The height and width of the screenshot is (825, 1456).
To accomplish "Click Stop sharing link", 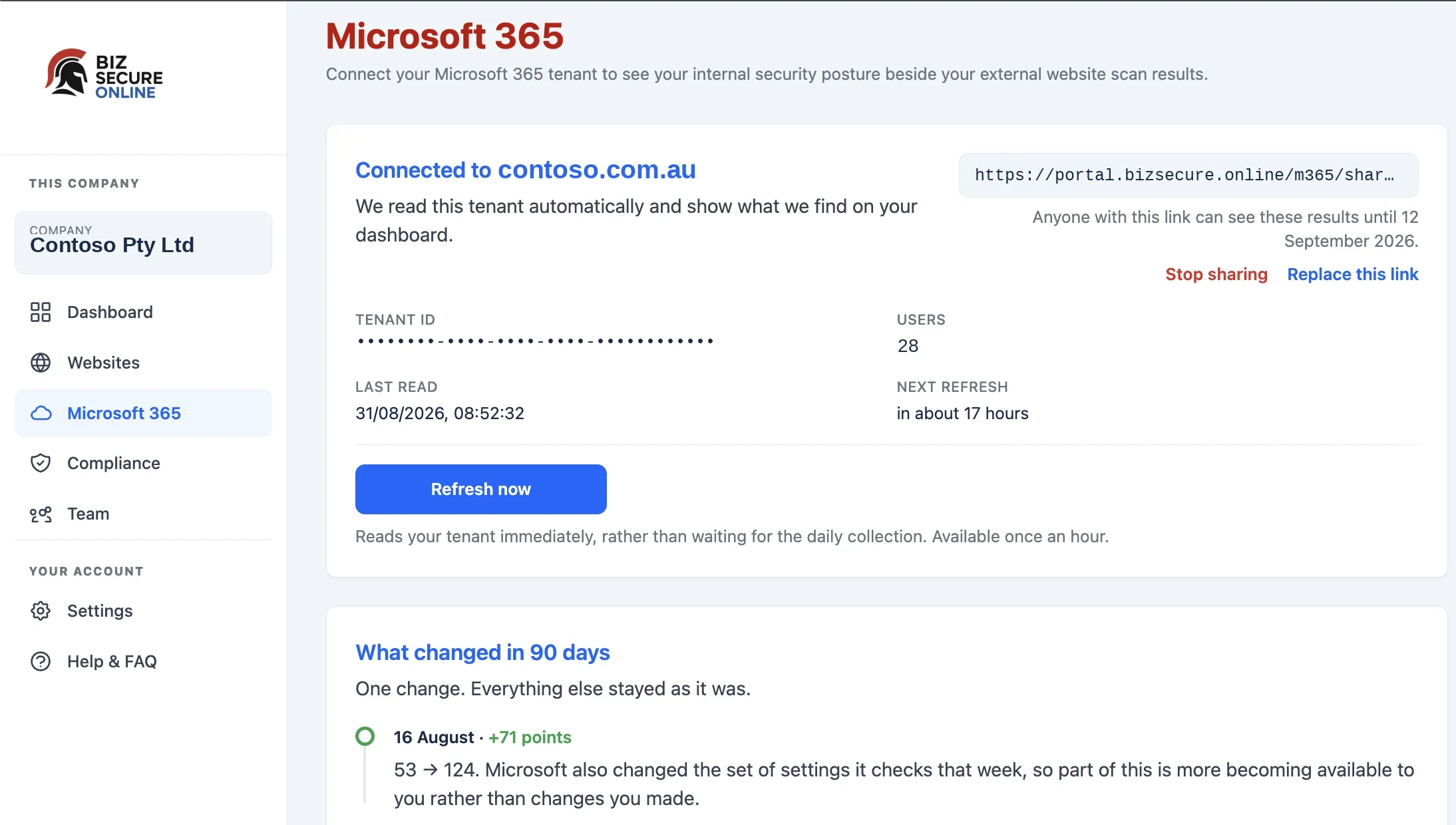I will coord(1216,274).
